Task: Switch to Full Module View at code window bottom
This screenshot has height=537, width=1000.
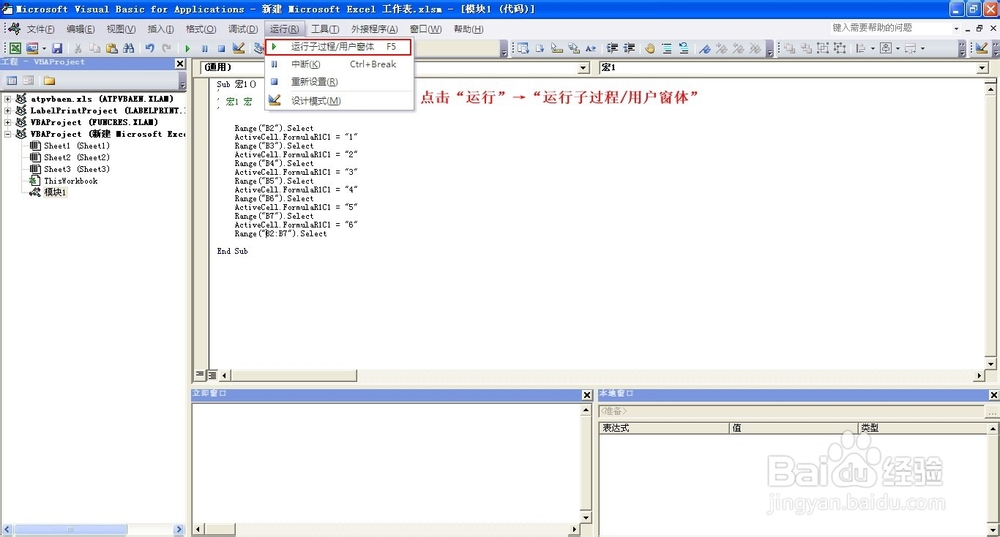Action: click(x=212, y=374)
